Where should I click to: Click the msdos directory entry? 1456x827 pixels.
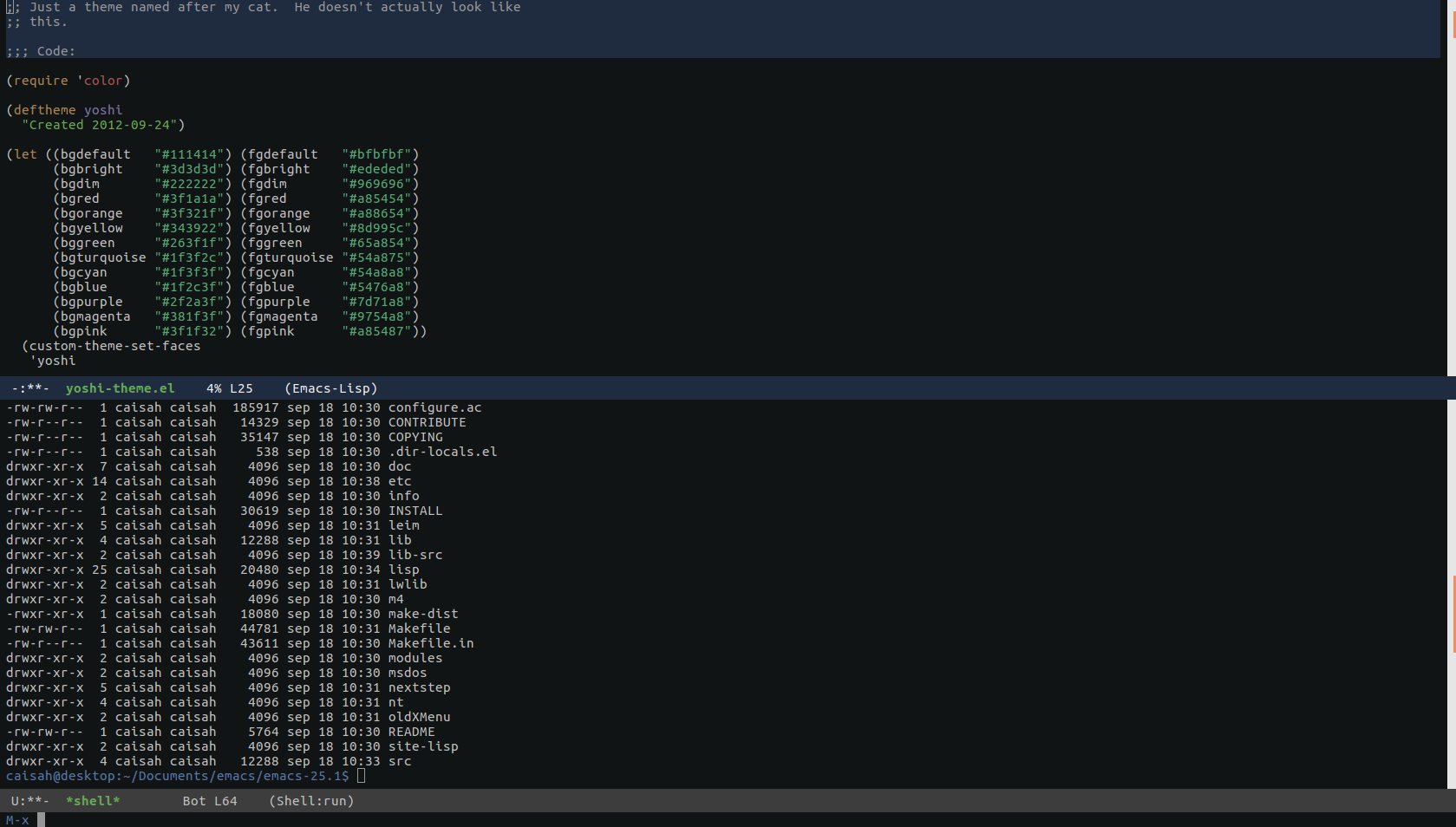coord(408,673)
